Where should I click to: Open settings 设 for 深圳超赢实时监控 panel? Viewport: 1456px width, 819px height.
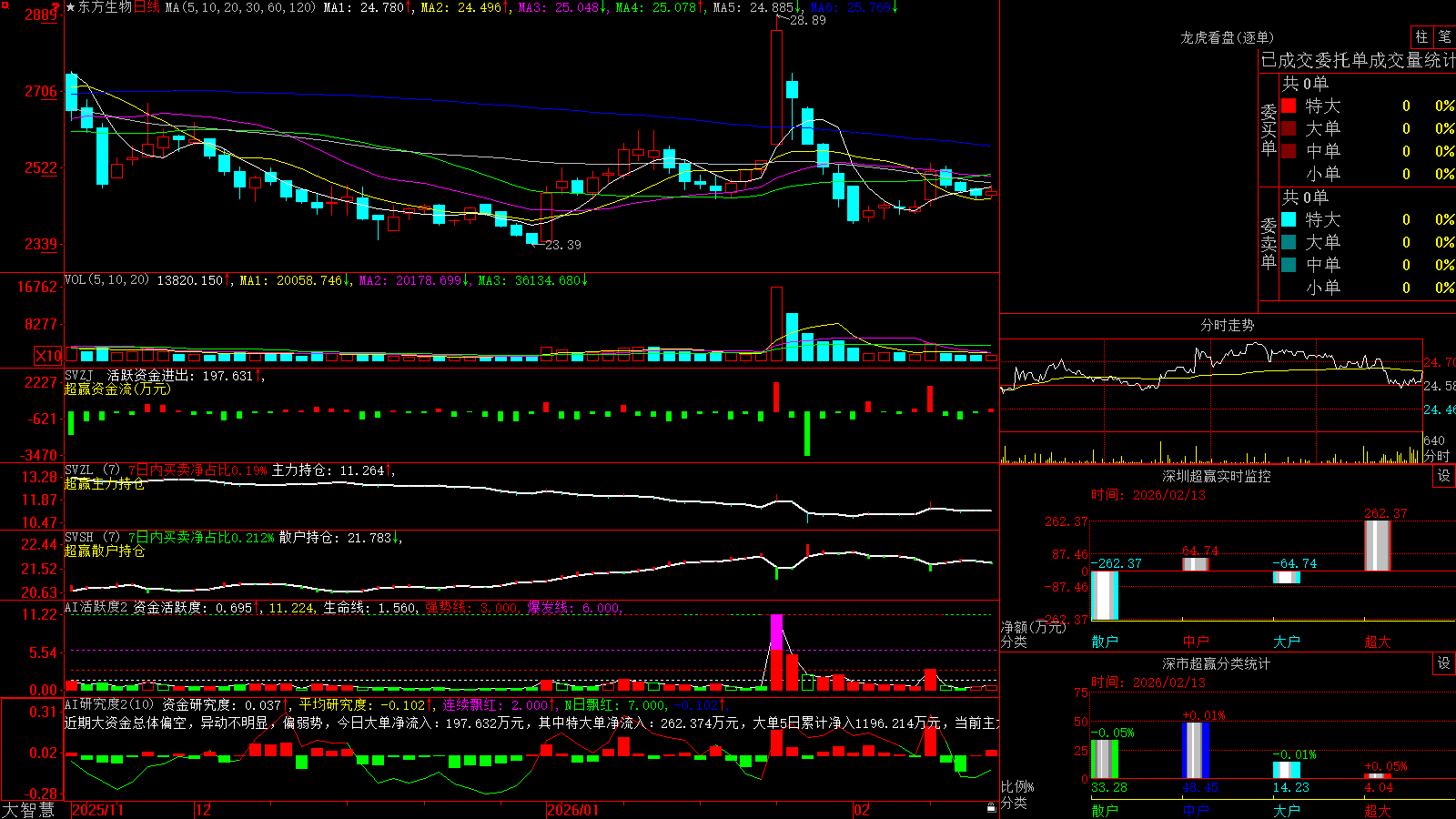pos(1444,476)
